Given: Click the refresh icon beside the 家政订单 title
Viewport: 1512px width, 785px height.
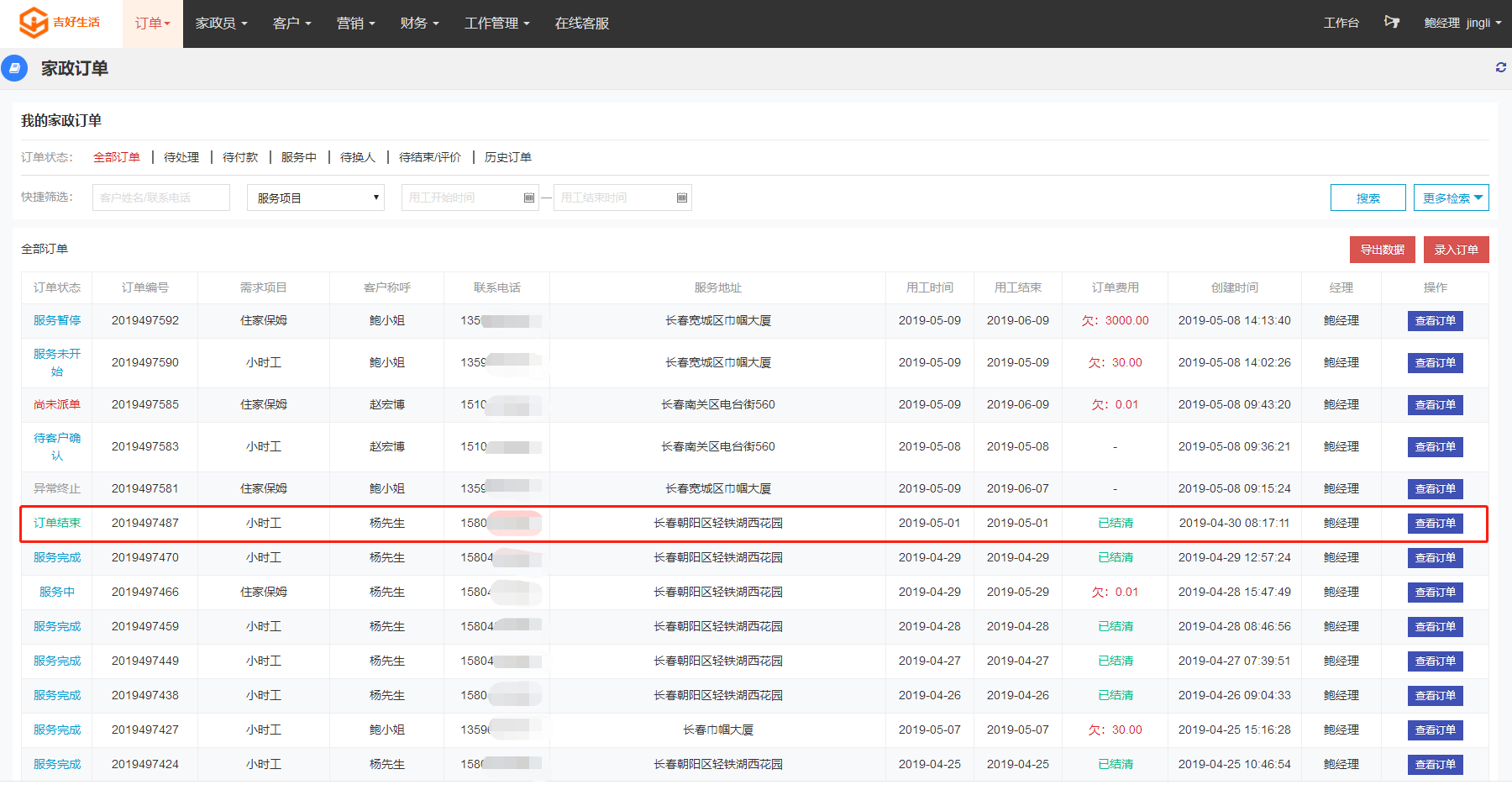Looking at the screenshot, I should [x=1500, y=67].
